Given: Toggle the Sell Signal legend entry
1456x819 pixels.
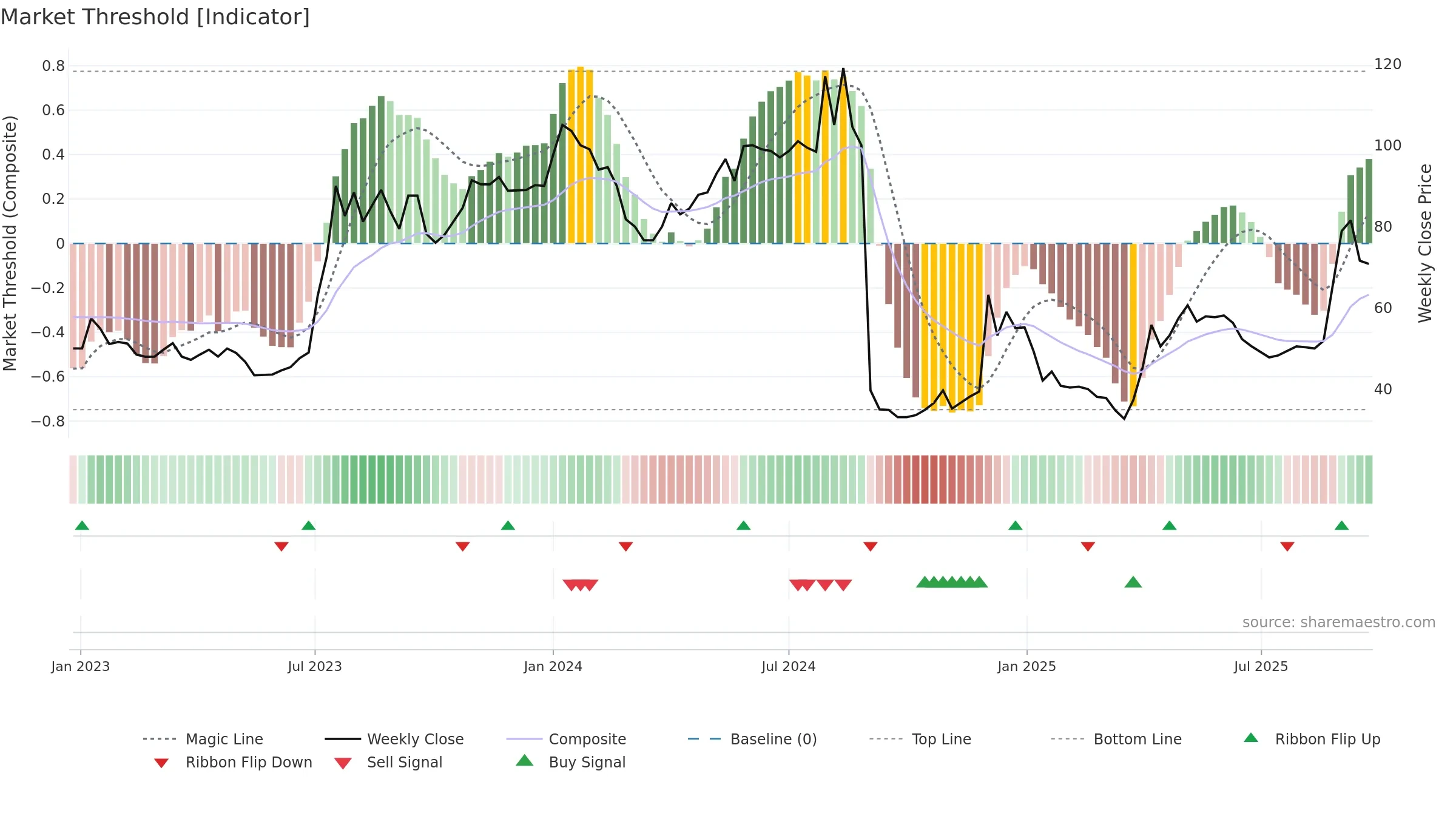Looking at the screenshot, I should 388,762.
